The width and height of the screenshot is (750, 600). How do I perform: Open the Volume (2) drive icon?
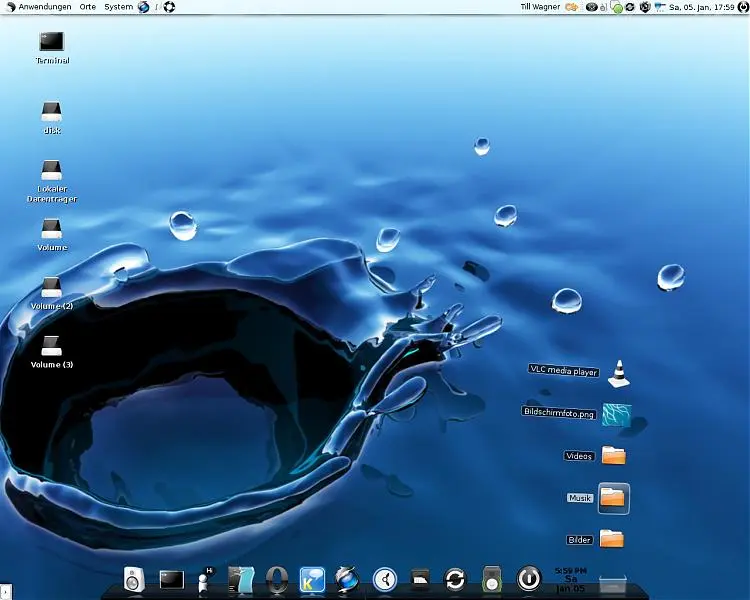pyautogui.click(x=51, y=288)
